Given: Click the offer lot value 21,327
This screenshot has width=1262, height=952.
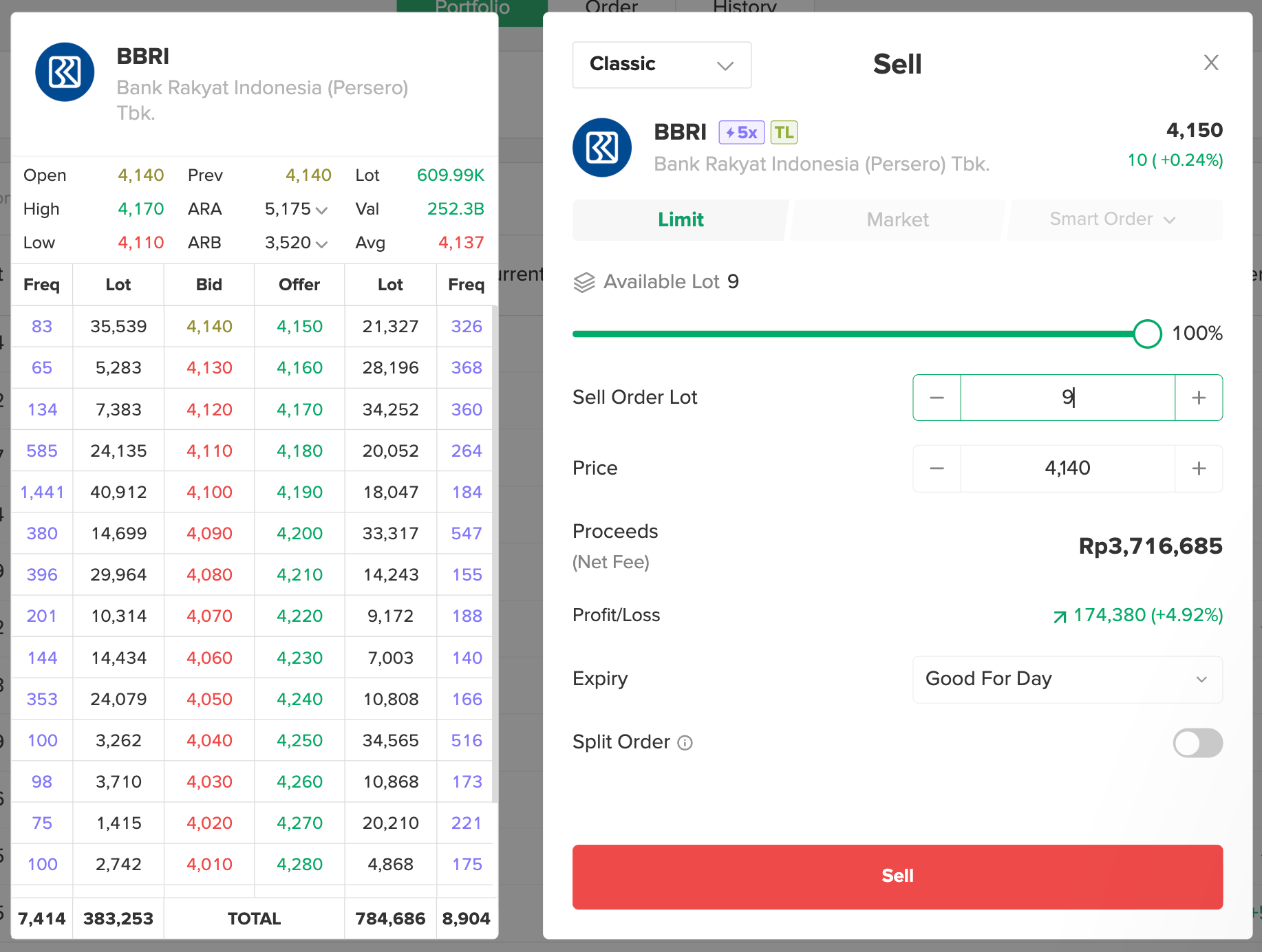Looking at the screenshot, I should pyautogui.click(x=390, y=327).
